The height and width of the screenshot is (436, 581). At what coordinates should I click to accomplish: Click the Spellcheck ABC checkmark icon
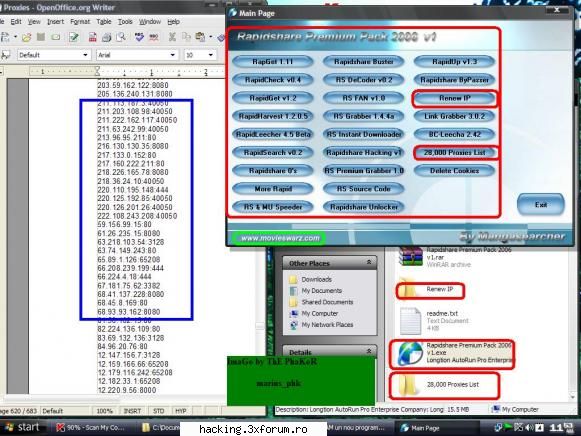tap(139, 37)
